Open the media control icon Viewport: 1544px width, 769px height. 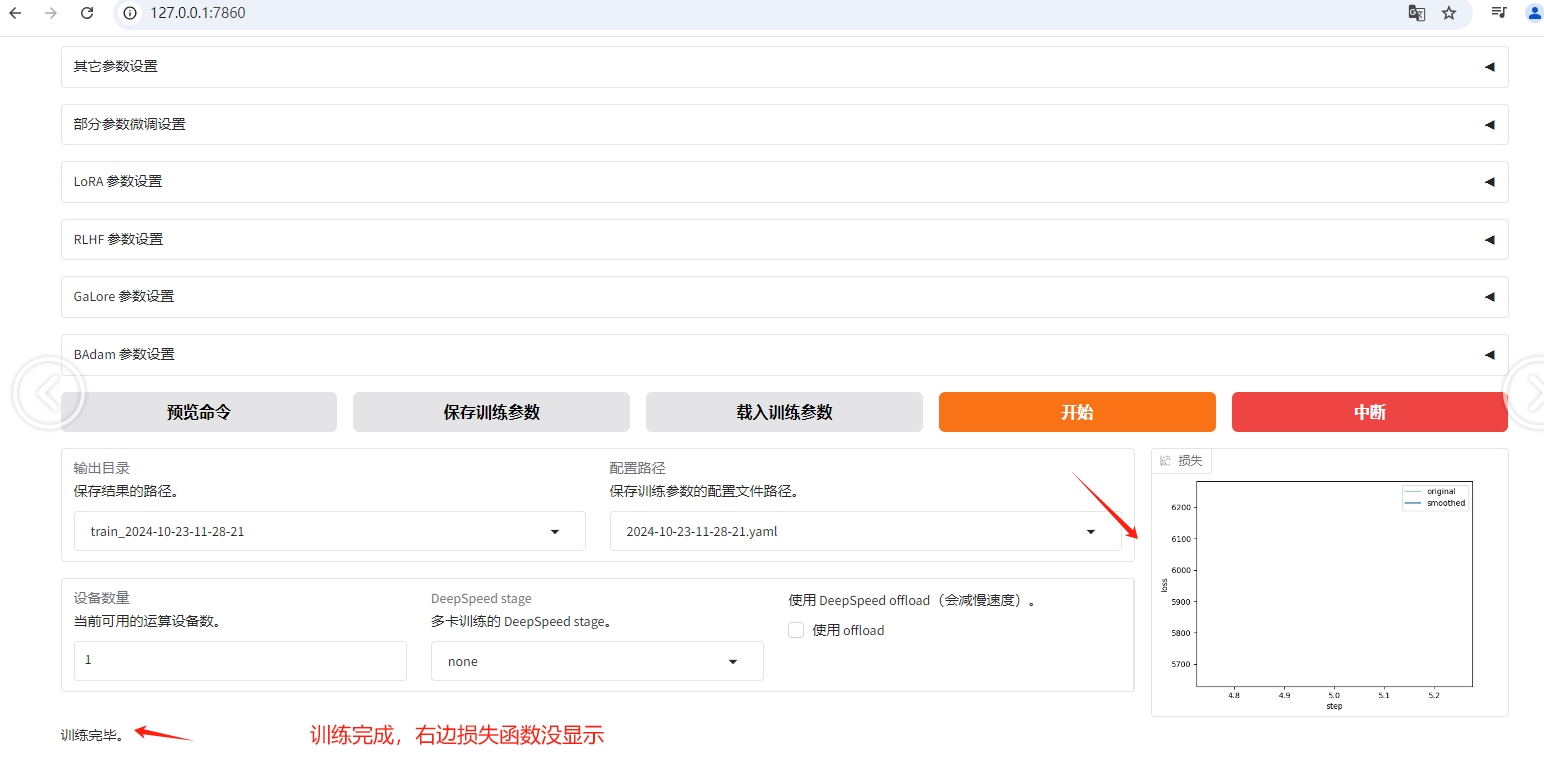pyautogui.click(x=1498, y=13)
